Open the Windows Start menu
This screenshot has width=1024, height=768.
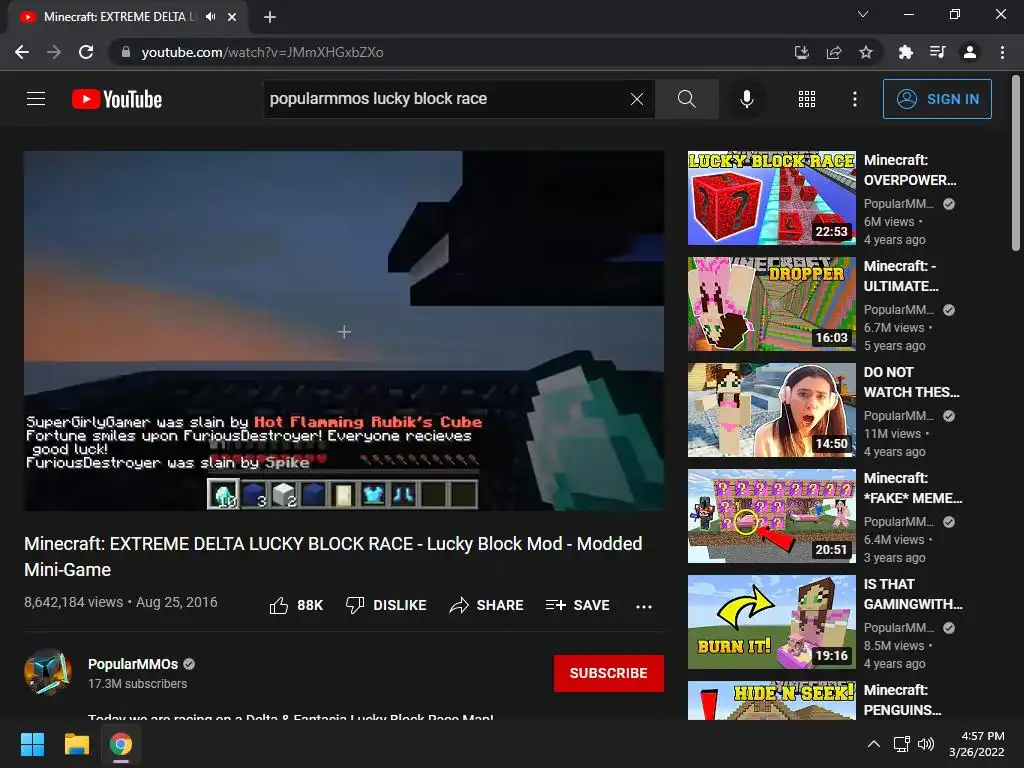(x=32, y=744)
